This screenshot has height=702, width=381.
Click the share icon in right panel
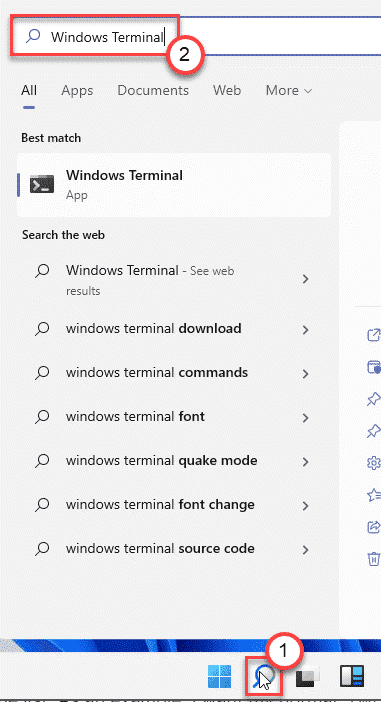point(374,526)
